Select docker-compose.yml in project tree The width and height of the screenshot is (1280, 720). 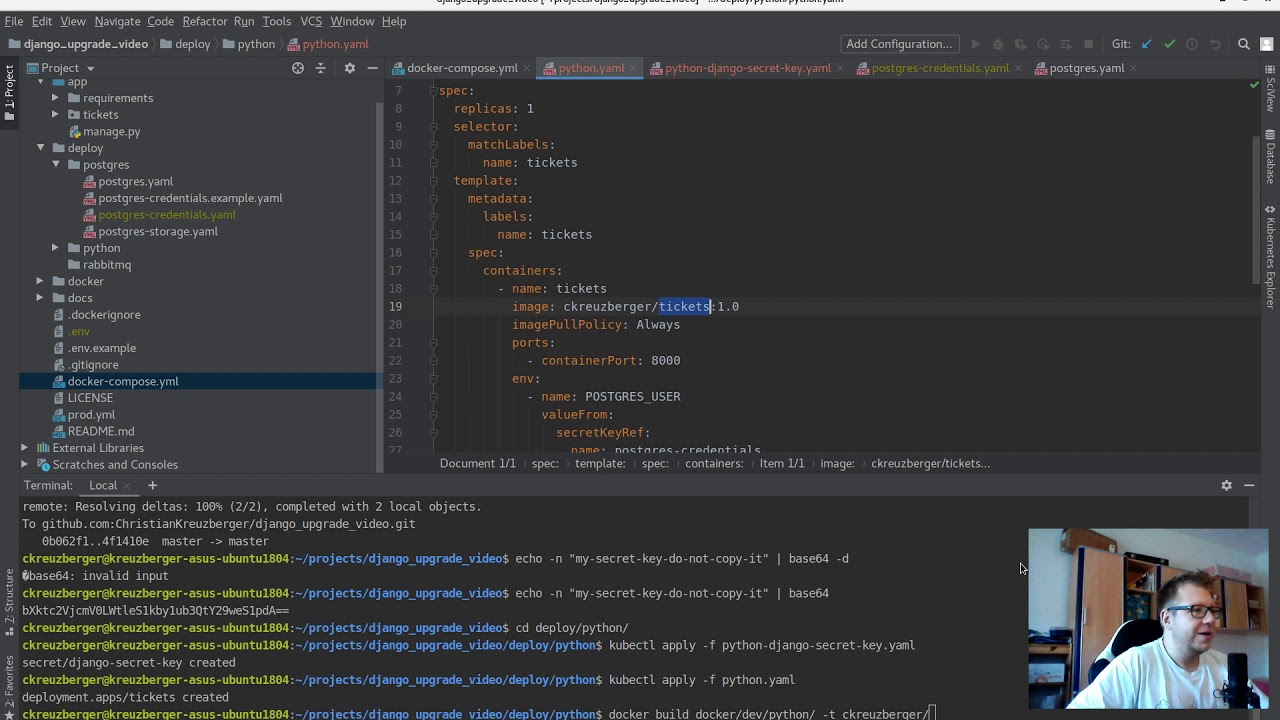tap(123, 381)
